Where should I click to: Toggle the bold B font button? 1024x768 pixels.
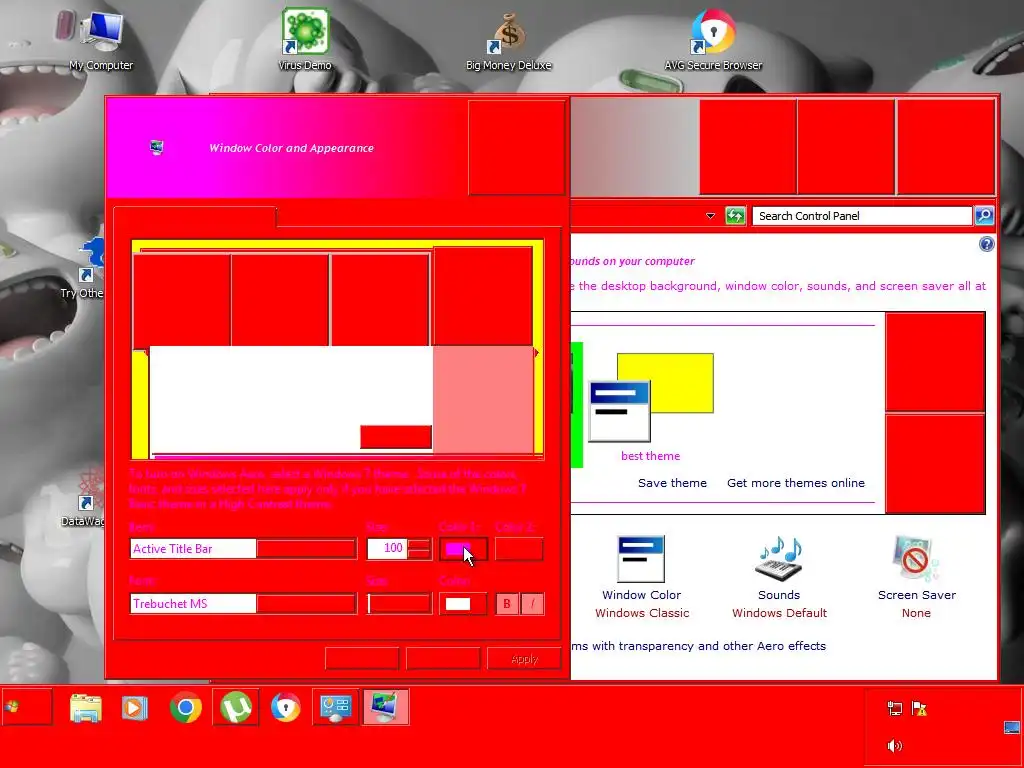click(507, 604)
